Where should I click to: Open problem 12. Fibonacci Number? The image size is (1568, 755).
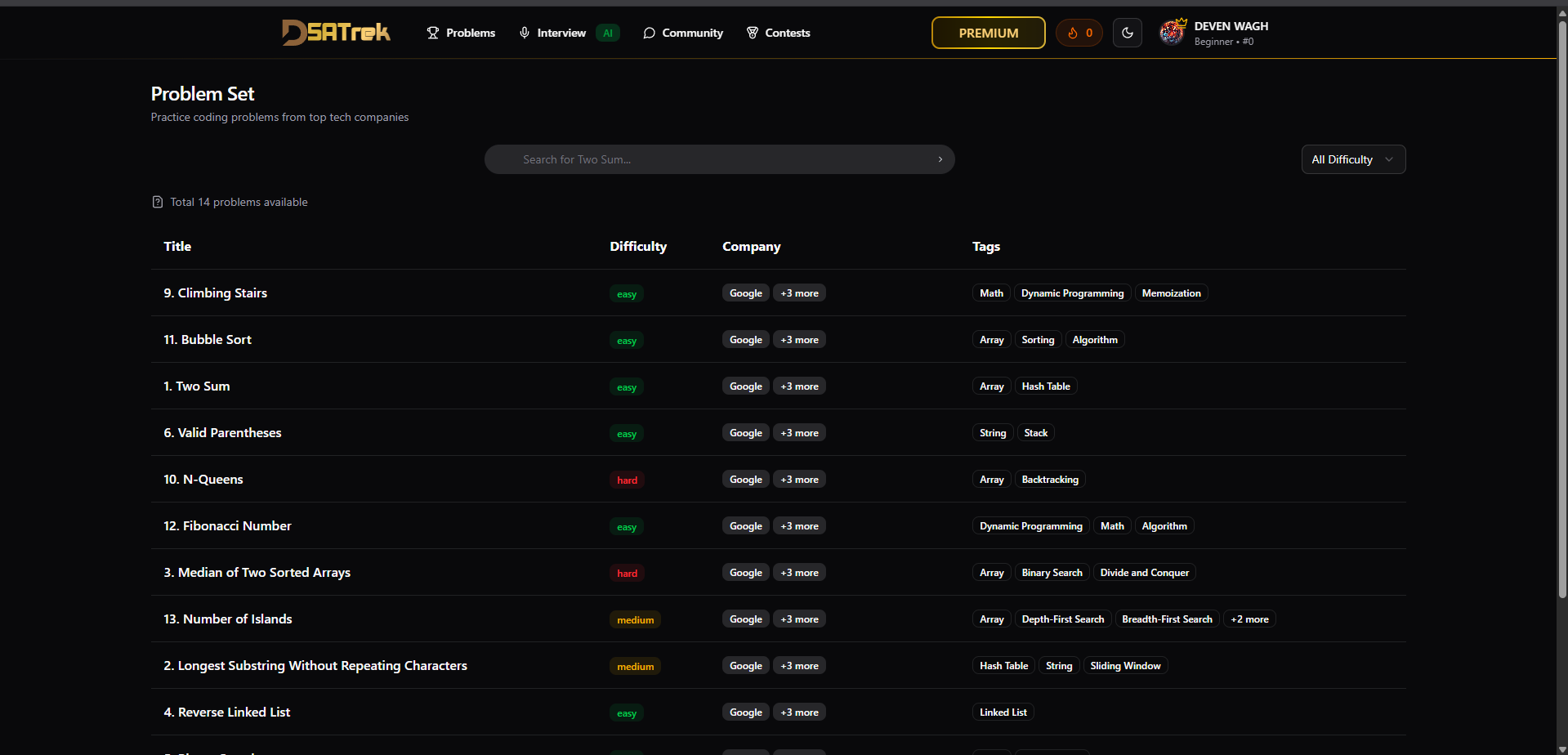click(227, 525)
